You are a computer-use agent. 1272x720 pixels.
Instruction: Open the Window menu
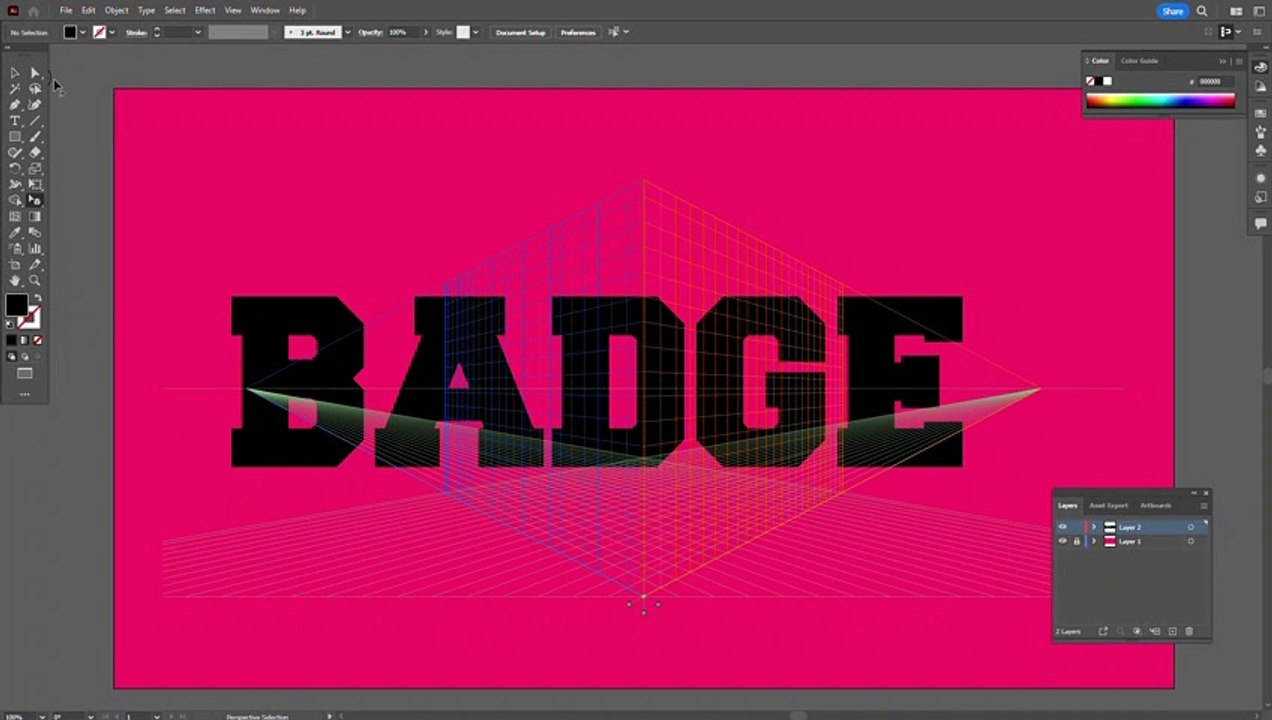pos(265,10)
